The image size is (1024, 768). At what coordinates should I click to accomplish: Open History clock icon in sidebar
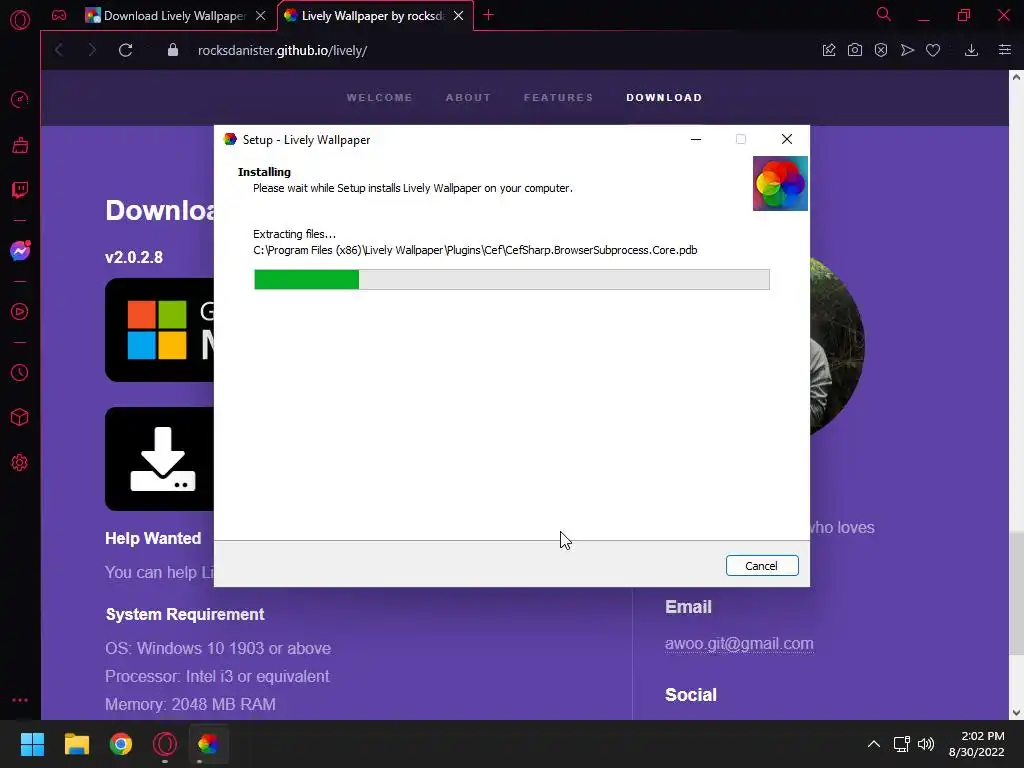coord(20,372)
